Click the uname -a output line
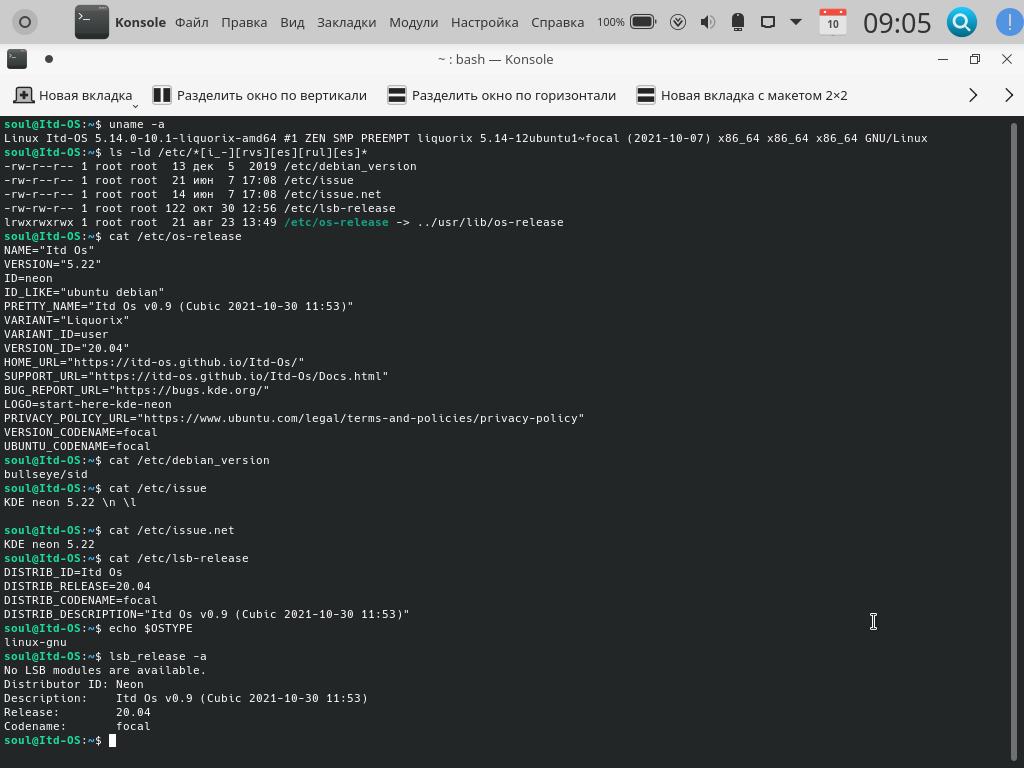The height and width of the screenshot is (768, 1024). click(x=466, y=138)
